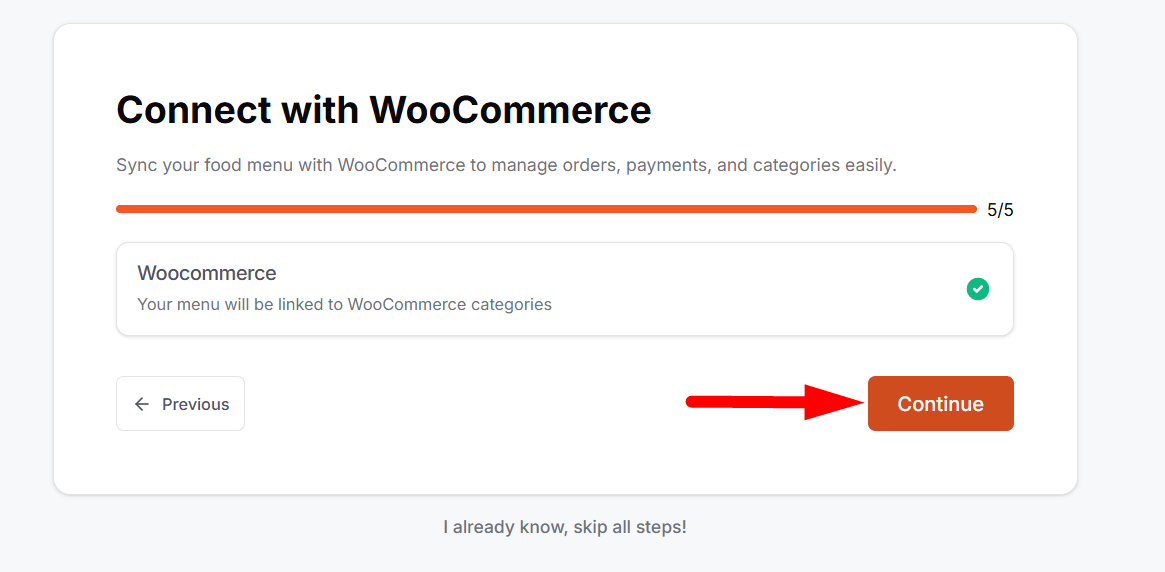The height and width of the screenshot is (572, 1165).
Task: Click the left start of the progress bar
Action: pyautogui.click(x=122, y=209)
